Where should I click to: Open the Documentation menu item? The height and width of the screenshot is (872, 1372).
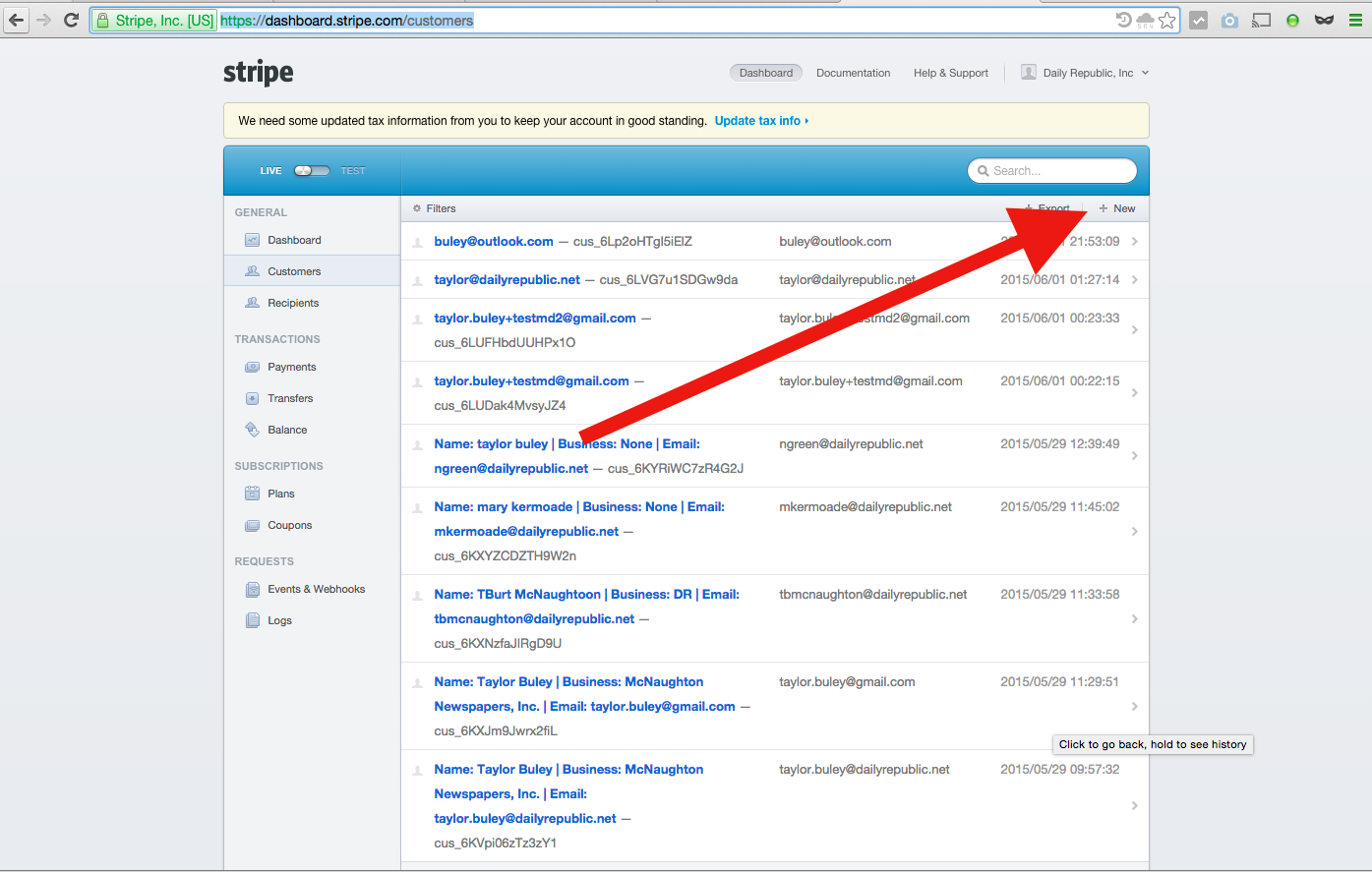853,73
